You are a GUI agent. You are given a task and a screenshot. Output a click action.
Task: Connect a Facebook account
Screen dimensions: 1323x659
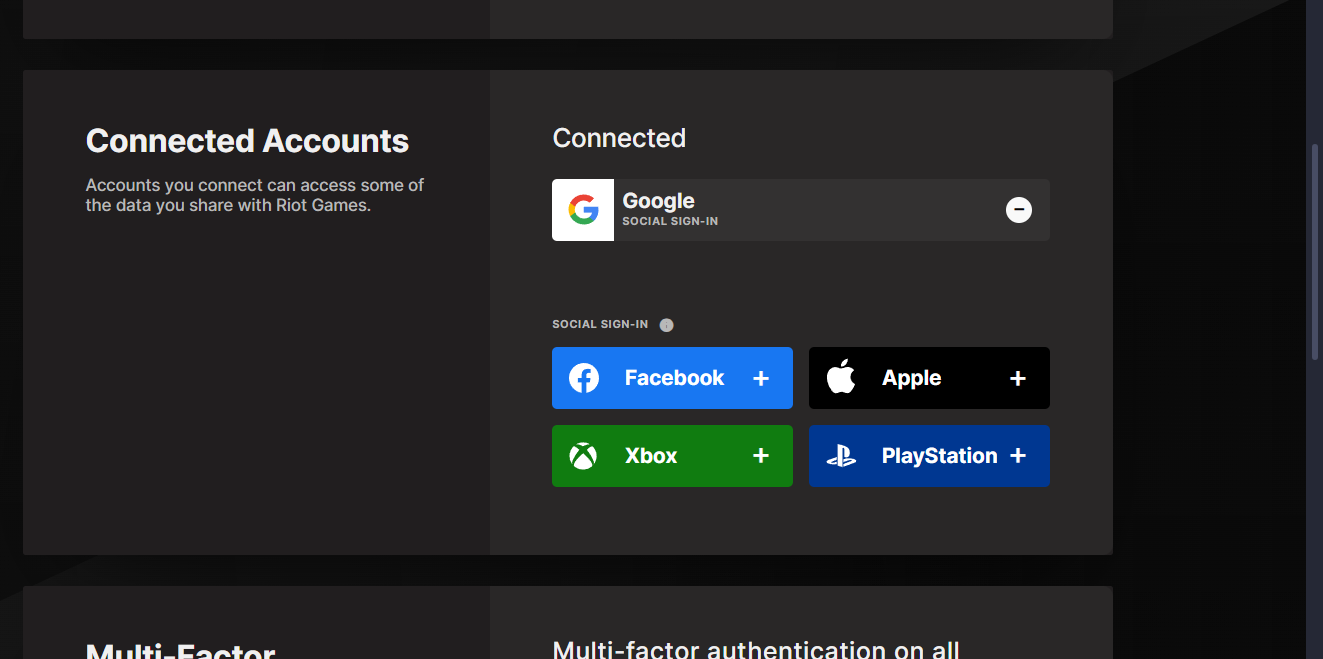tap(672, 378)
